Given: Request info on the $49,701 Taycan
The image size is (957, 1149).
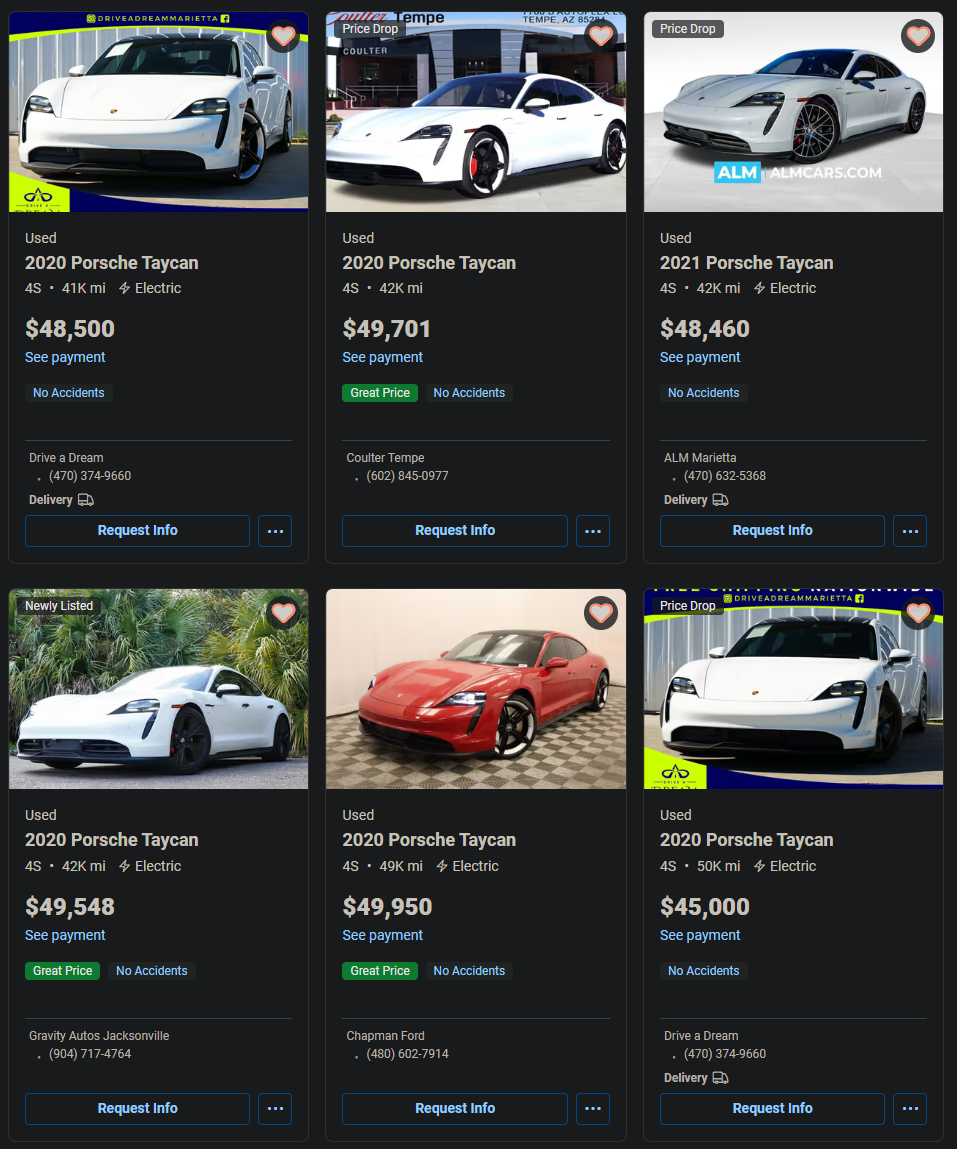Looking at the screenshot, I should tap(454, 531).
